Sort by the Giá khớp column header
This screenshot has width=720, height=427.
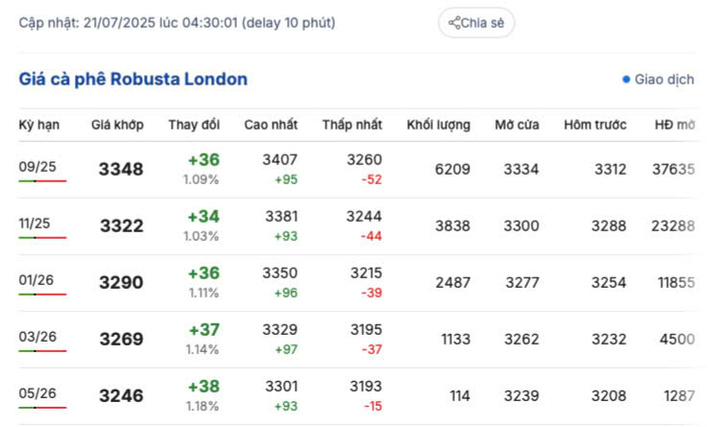pos(117,125)
